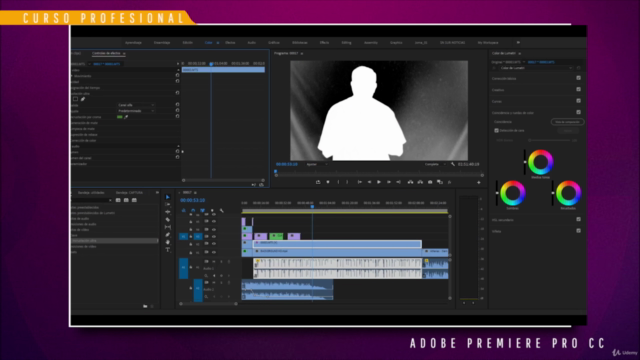The height and width of the screenshot is (360, 640).
Task: Select the Incrustación ultra effect in Effects list
Action: [114, 241]
